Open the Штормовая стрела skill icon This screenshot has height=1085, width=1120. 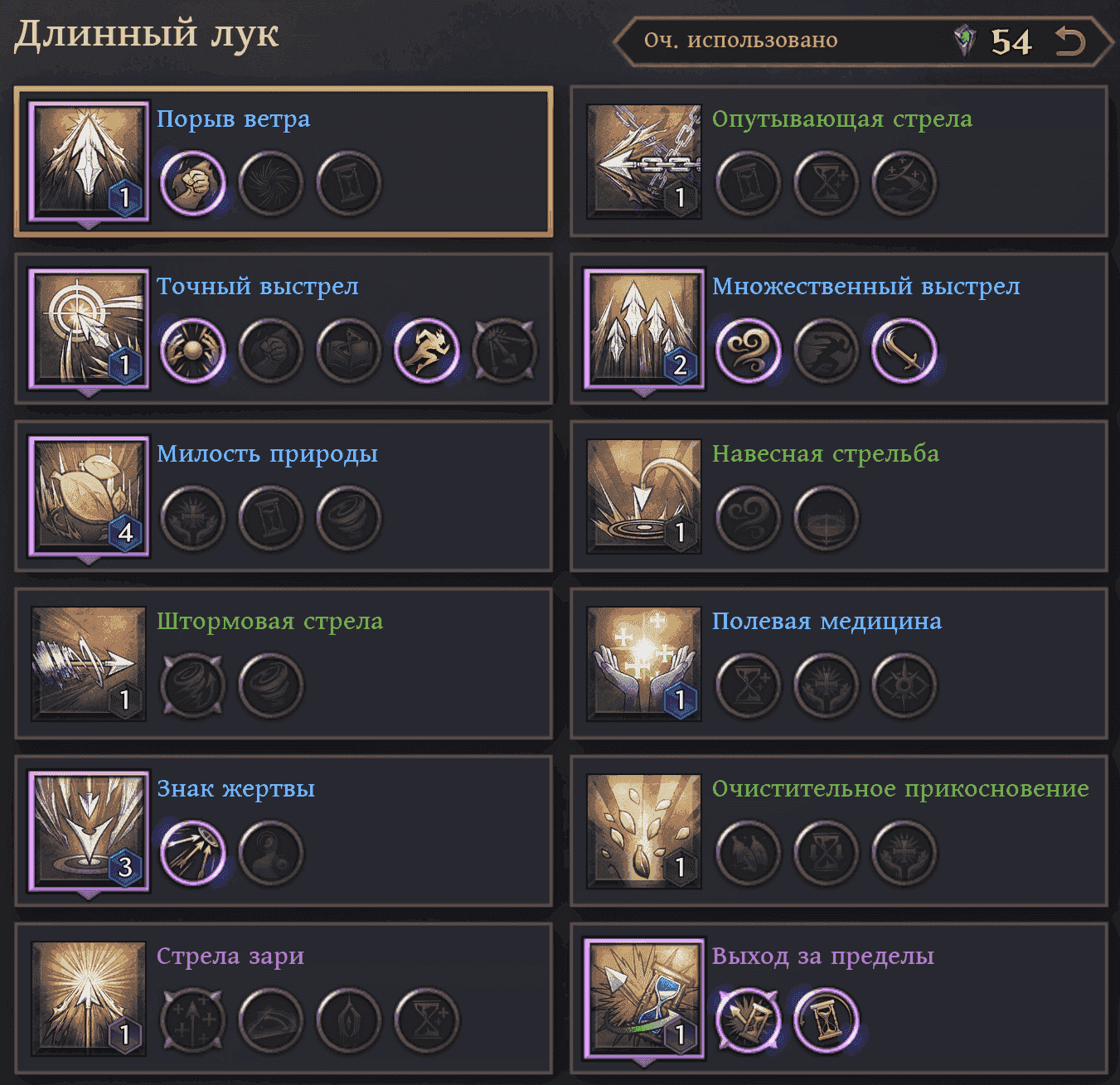click(x=89, y=664)
